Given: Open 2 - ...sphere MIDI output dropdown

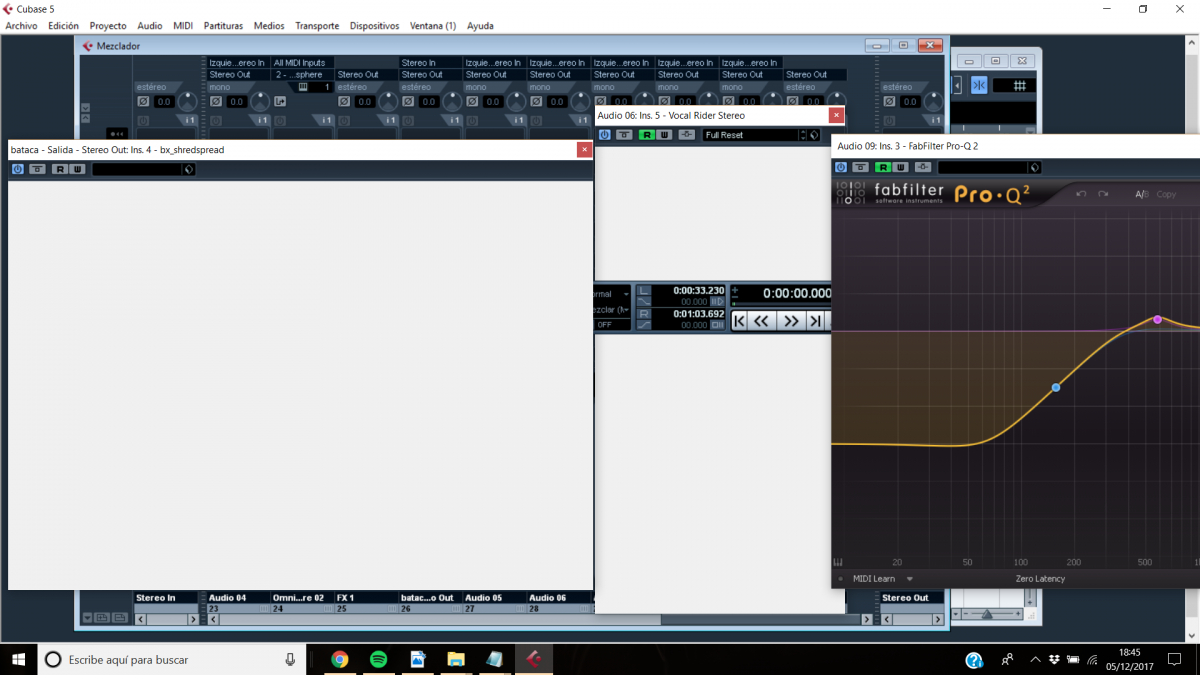Looking at the screenshot, I should coord(301,74).
